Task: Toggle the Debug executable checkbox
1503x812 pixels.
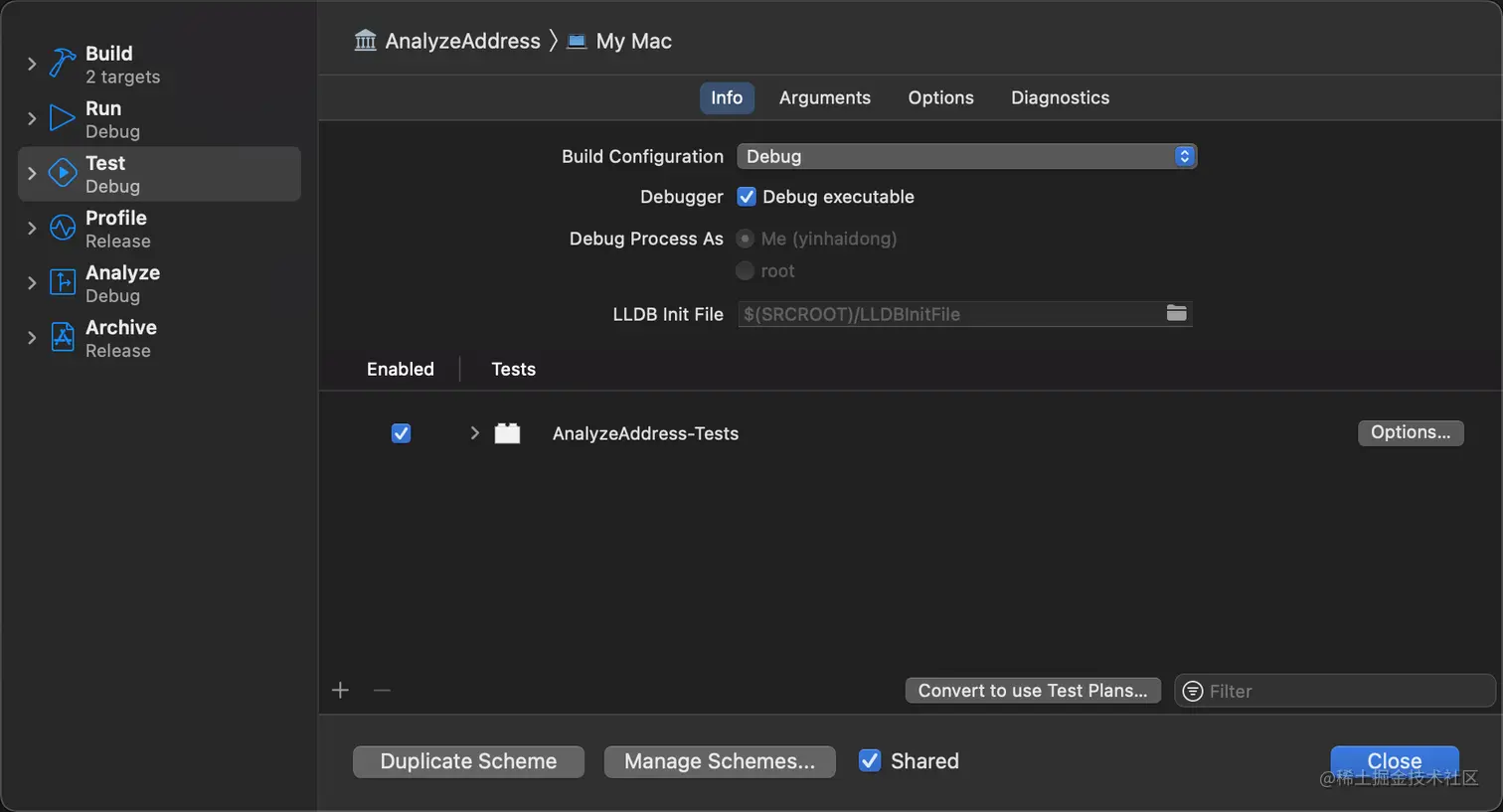Action: point(747,197)
